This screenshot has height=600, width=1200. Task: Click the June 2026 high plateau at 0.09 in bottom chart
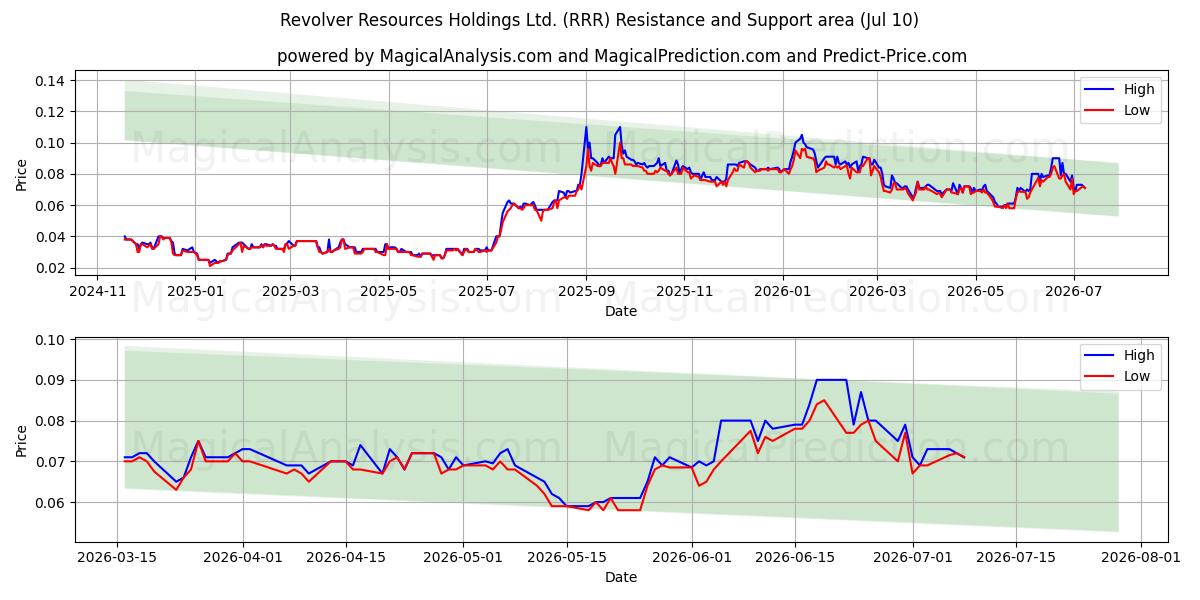832,380
